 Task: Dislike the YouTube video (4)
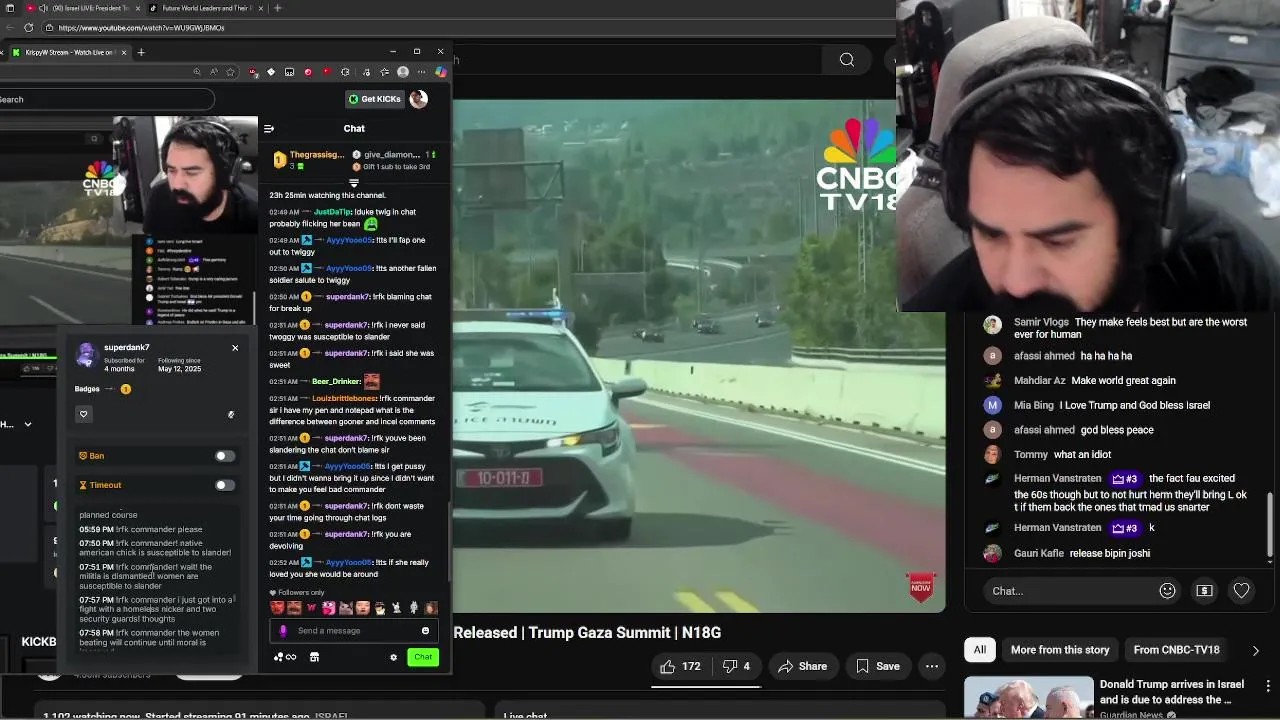(x=737, y=666)
